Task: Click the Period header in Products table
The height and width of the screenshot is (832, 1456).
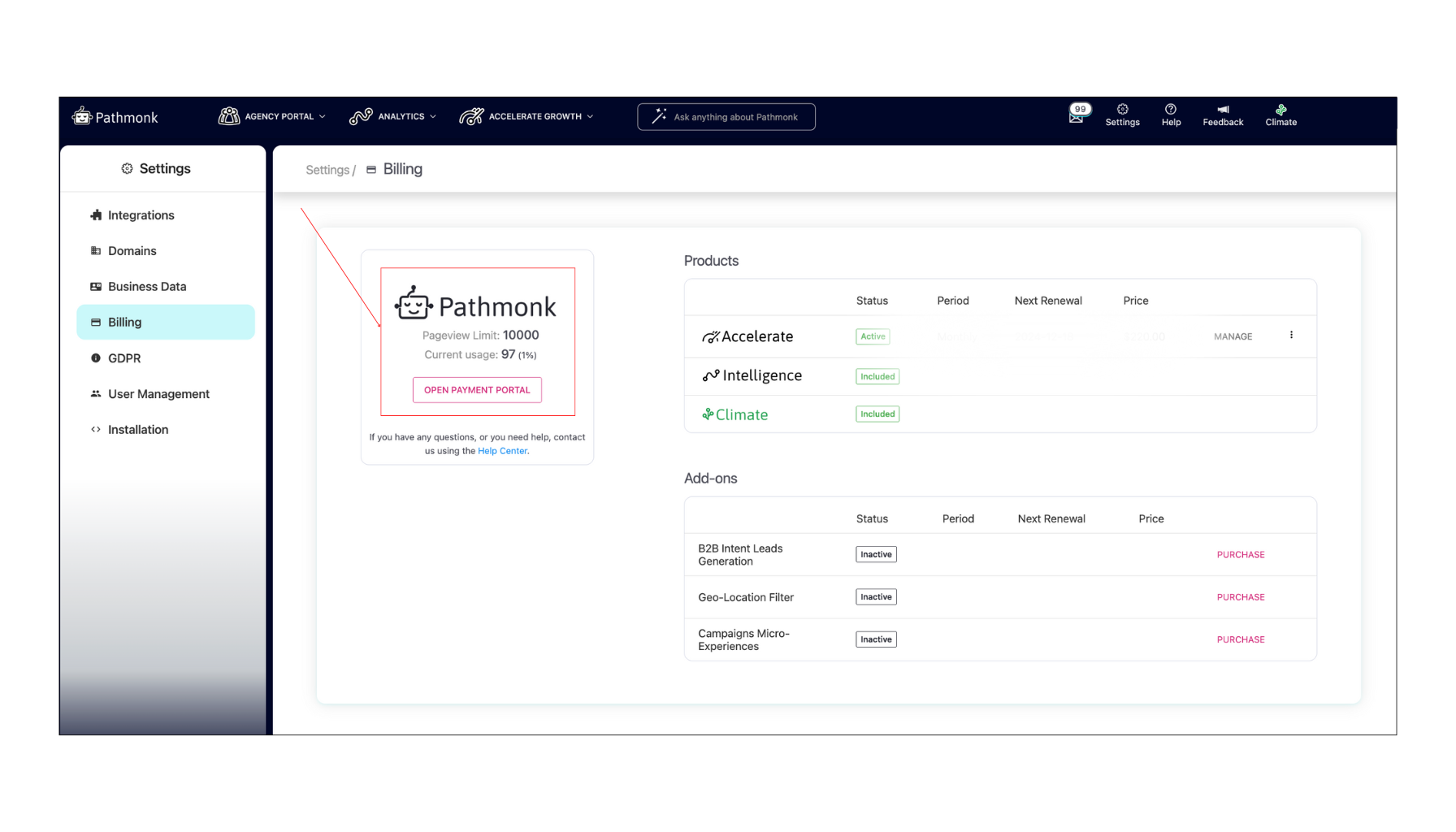Action: pos(953,301)
